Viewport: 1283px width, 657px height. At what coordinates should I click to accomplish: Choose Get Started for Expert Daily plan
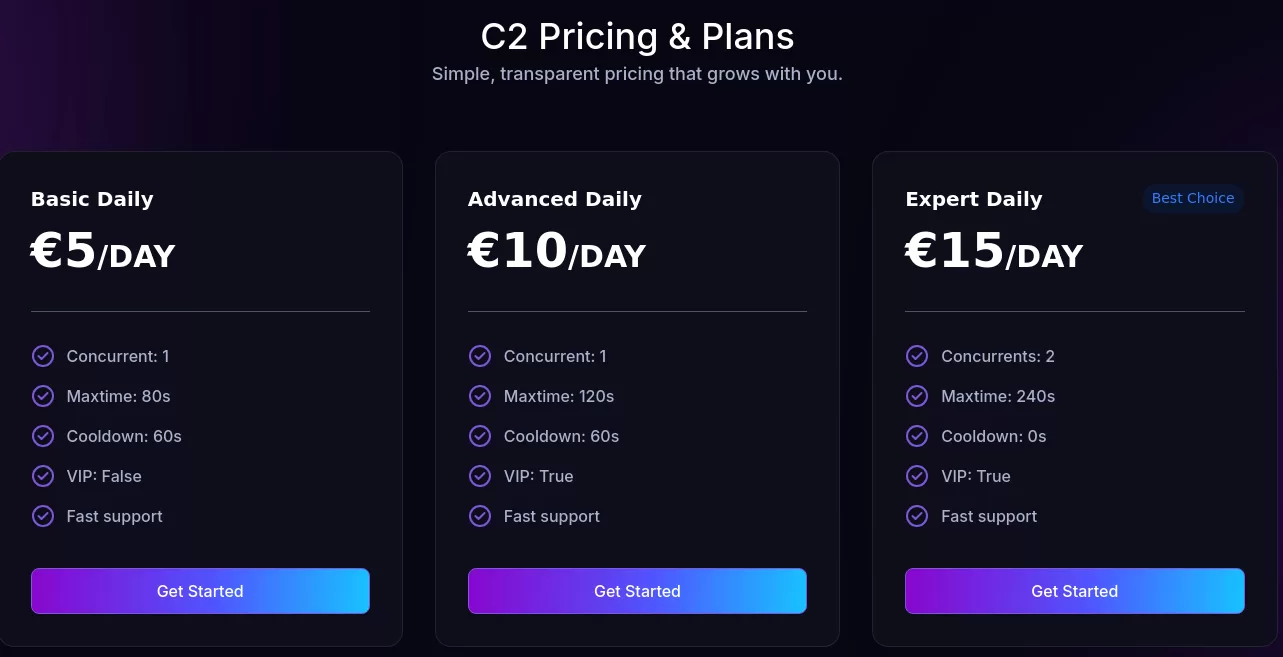click(1075, 591)
